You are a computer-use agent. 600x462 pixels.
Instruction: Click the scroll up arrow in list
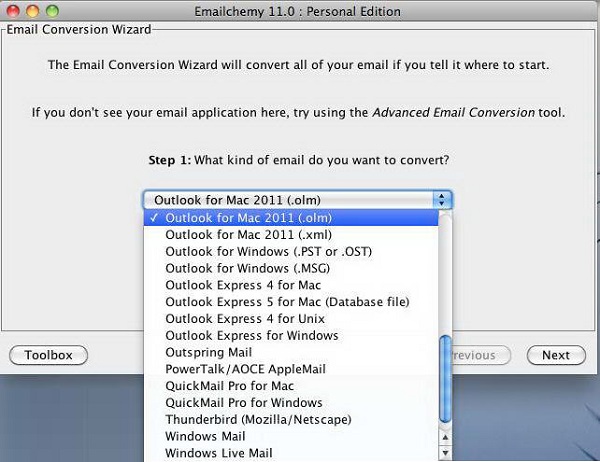coord(445,437)
